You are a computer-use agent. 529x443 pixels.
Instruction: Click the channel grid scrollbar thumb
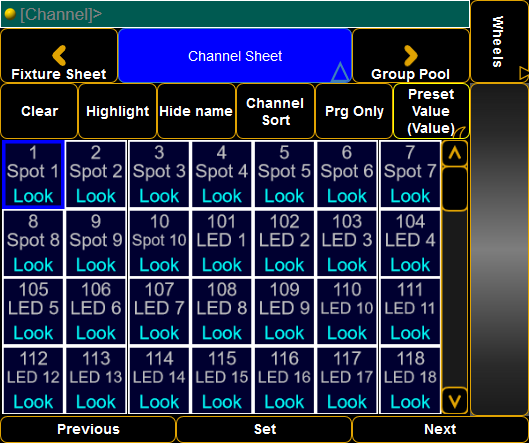454,189
